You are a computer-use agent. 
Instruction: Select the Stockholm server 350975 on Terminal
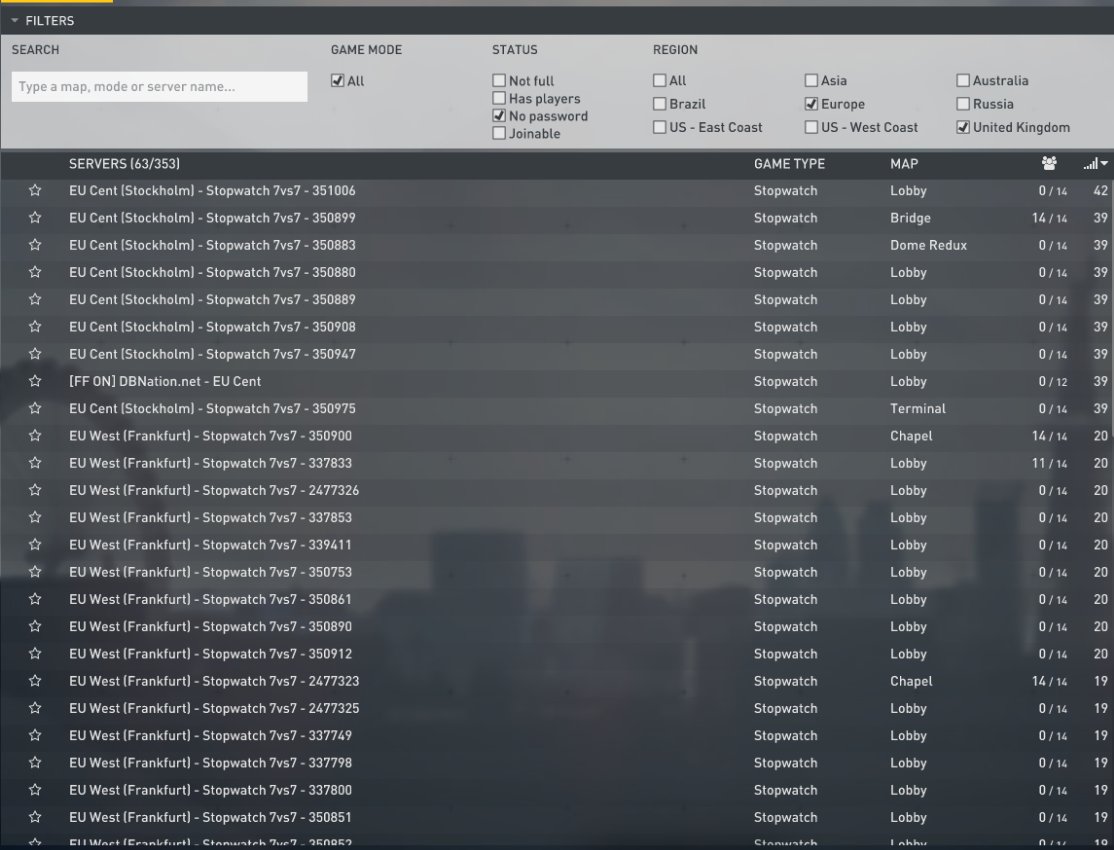[212, 409]
